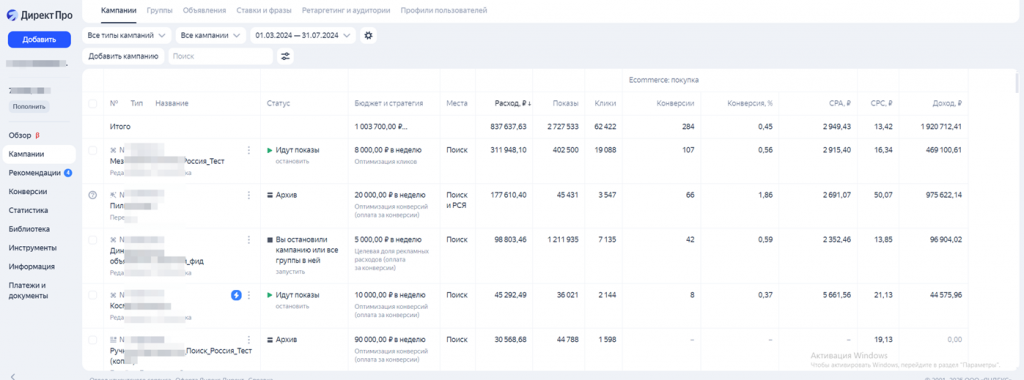Click green play status icon in 311 948,10 row
Image resolution: width=1024 pixels, height=380 pixels.
click(270, 150)
